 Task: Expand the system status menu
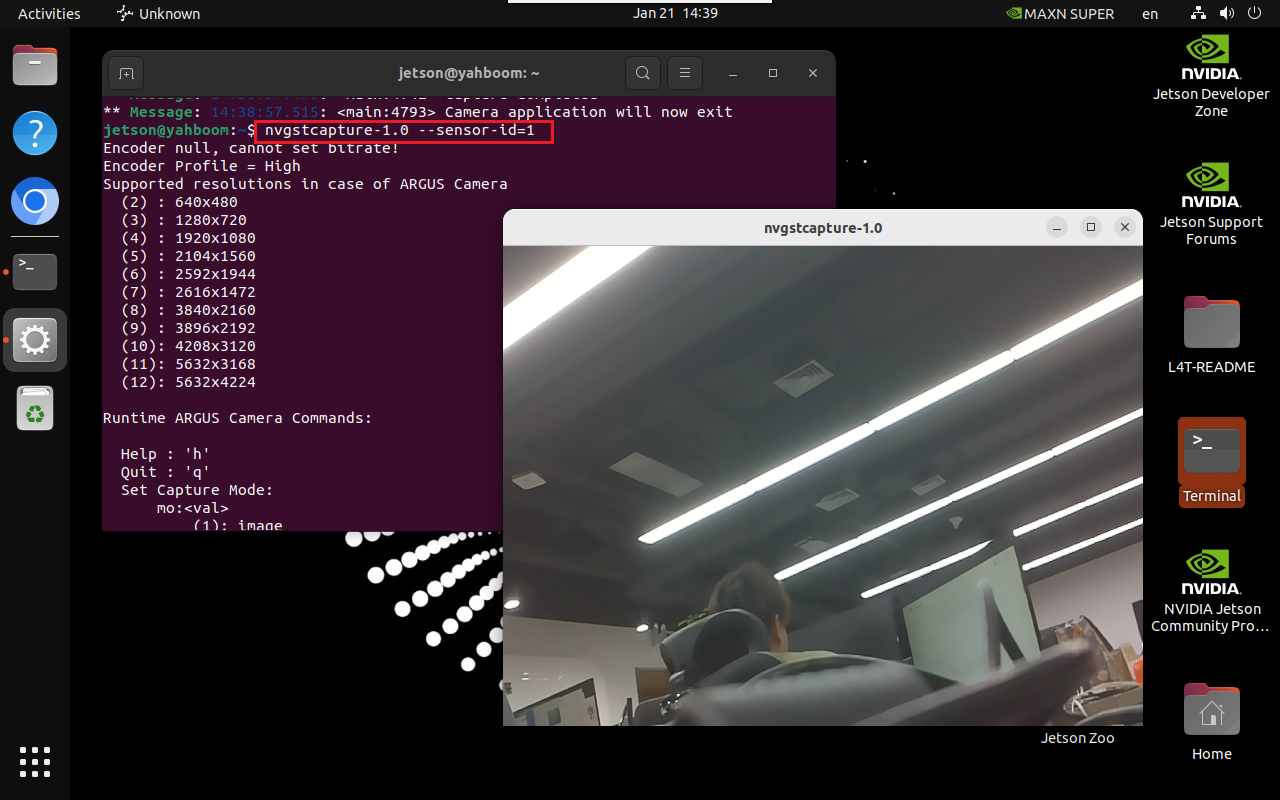click(1225, 14)
